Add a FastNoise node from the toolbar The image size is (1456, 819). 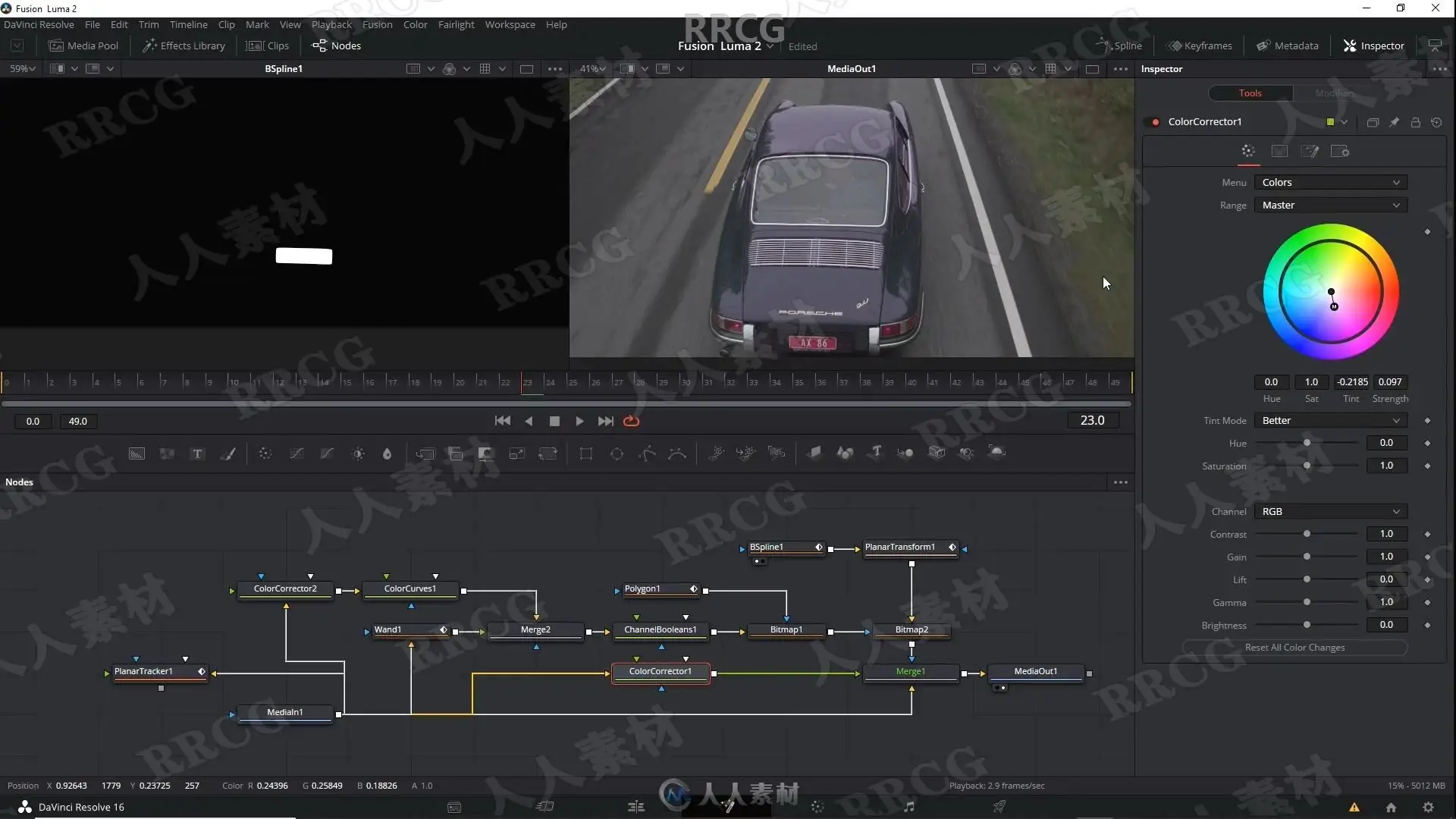(x=167, y=453)
